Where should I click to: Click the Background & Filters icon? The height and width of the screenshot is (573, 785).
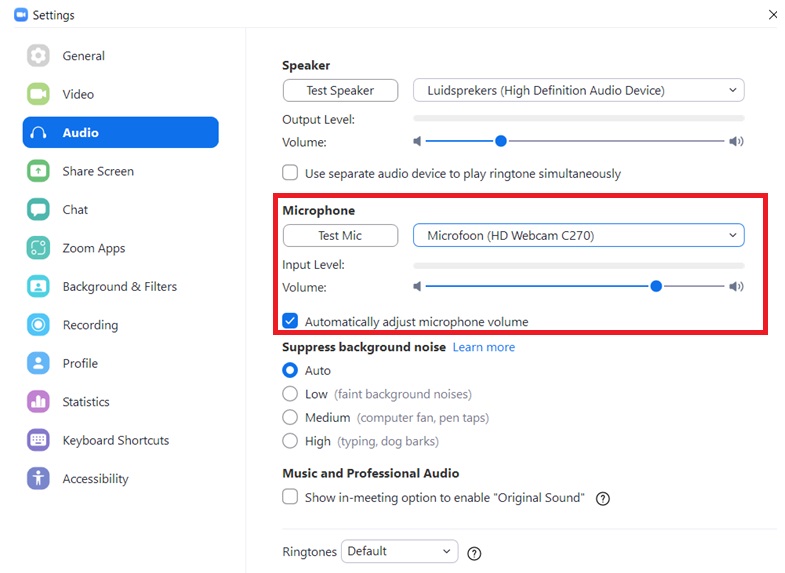click(38, 287)
